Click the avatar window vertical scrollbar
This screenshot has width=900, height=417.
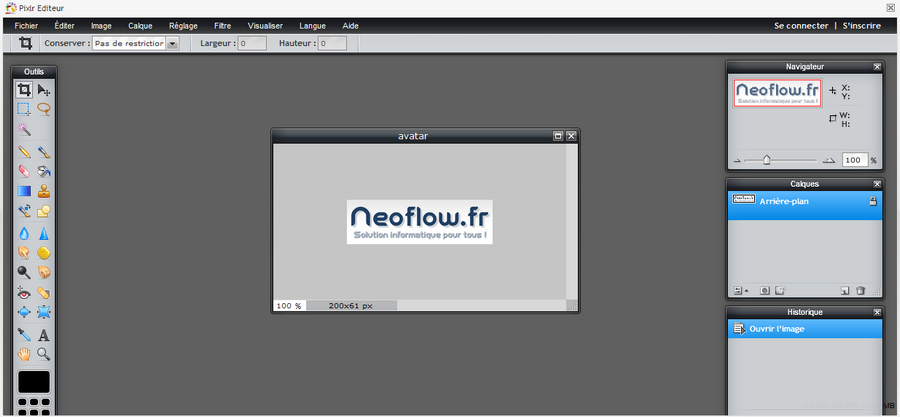571,221
